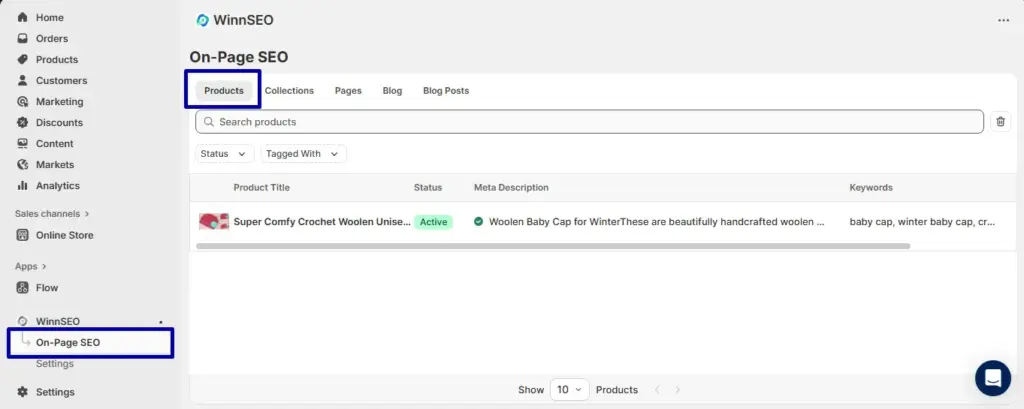Click the Woolen Baby Cap meta description
Screen dimensions: 1024x409
pos(656,221)
